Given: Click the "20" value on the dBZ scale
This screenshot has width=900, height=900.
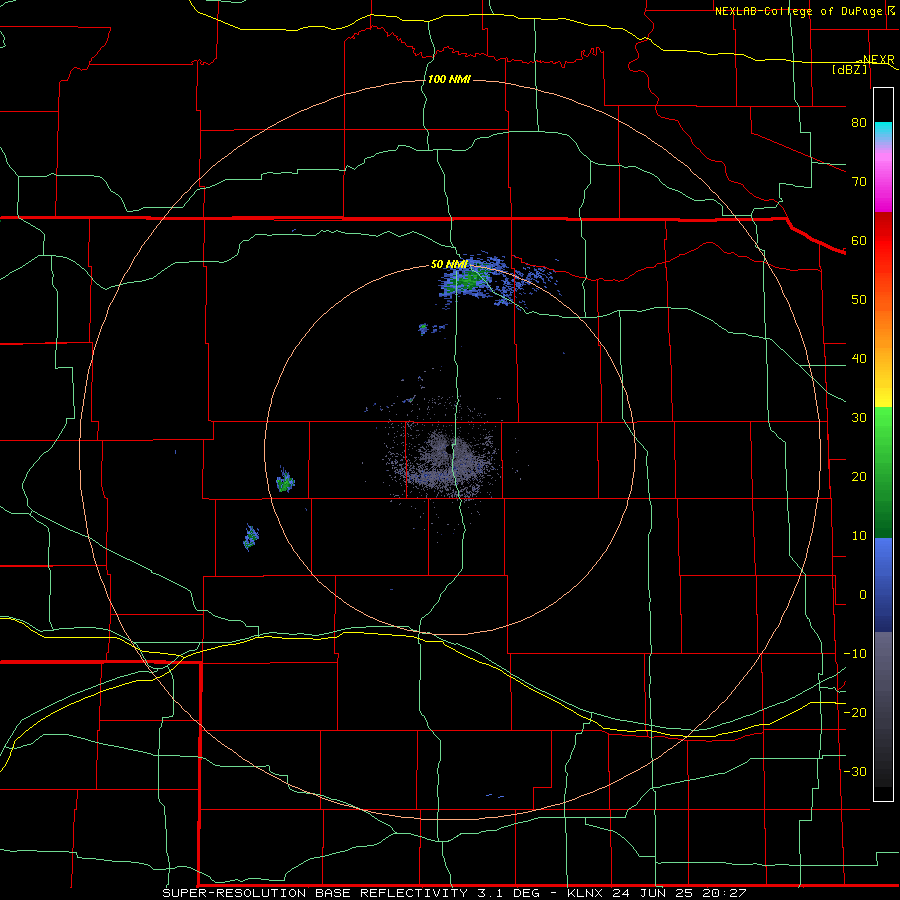Looking at the screenshot, I should (859, 477).
